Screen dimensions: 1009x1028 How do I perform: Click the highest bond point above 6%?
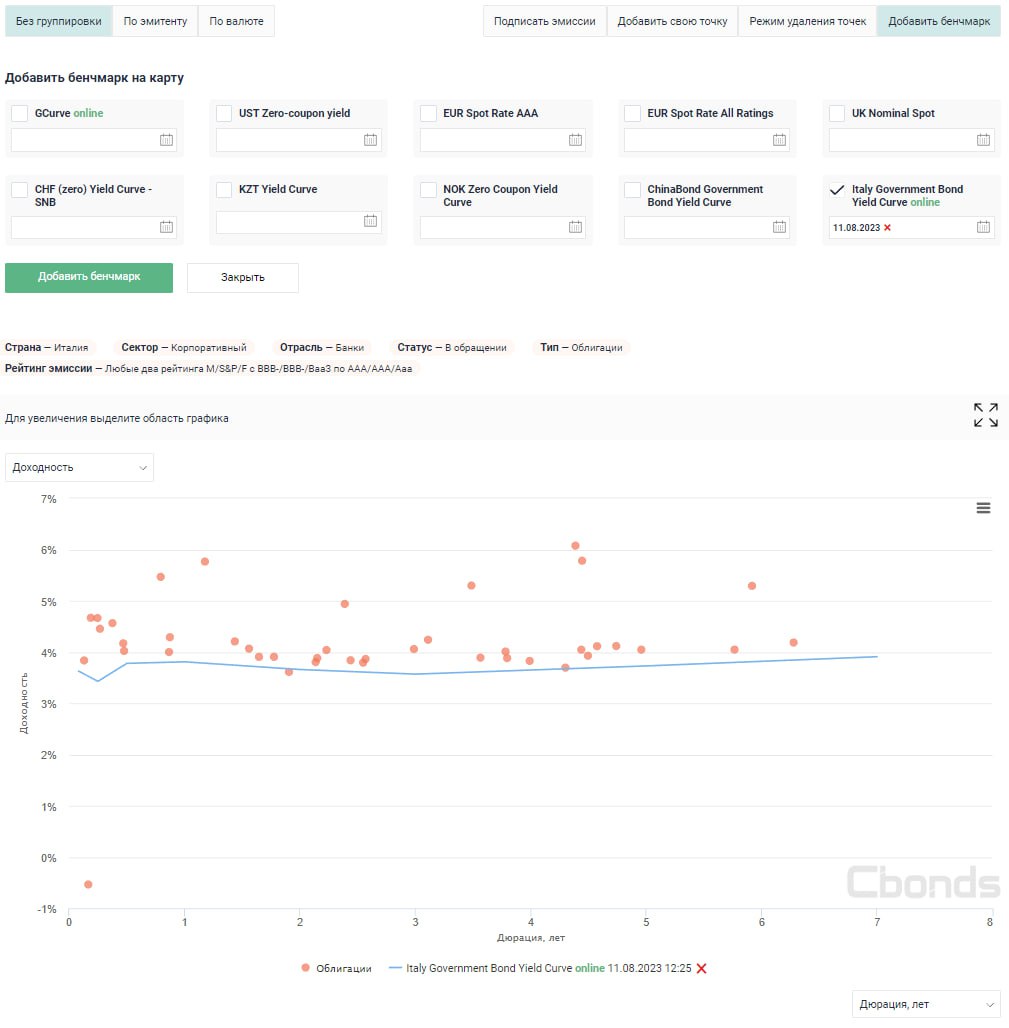point(575,545)
